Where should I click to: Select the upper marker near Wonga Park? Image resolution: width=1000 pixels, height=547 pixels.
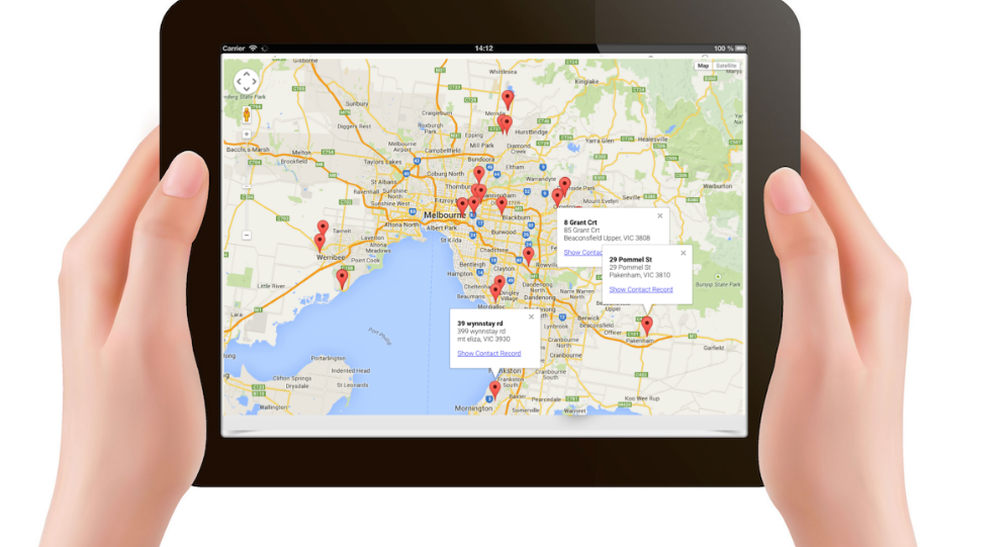tap(564, 186)
